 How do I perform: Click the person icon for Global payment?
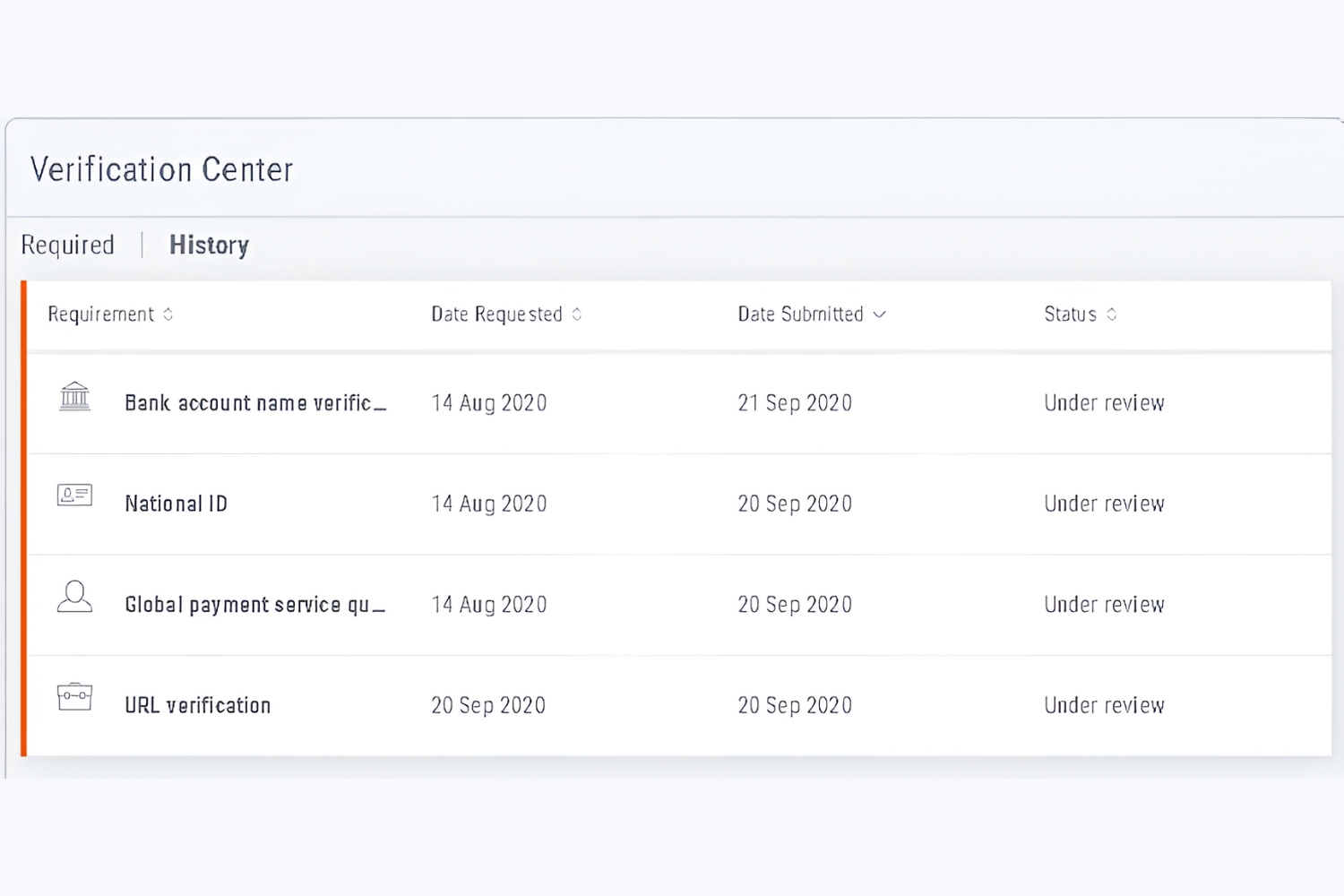click(74, 597)
